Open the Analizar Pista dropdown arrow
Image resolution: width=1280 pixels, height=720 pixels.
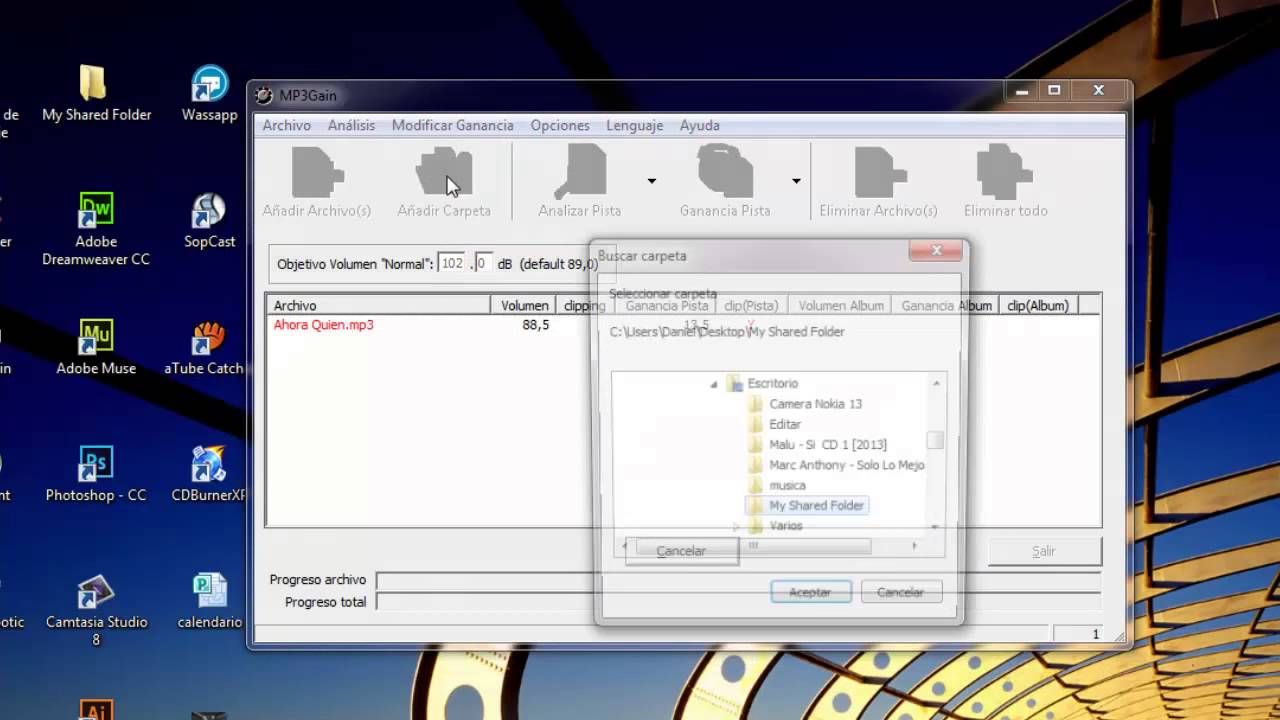pyautogui.click(x=651, y=181)
